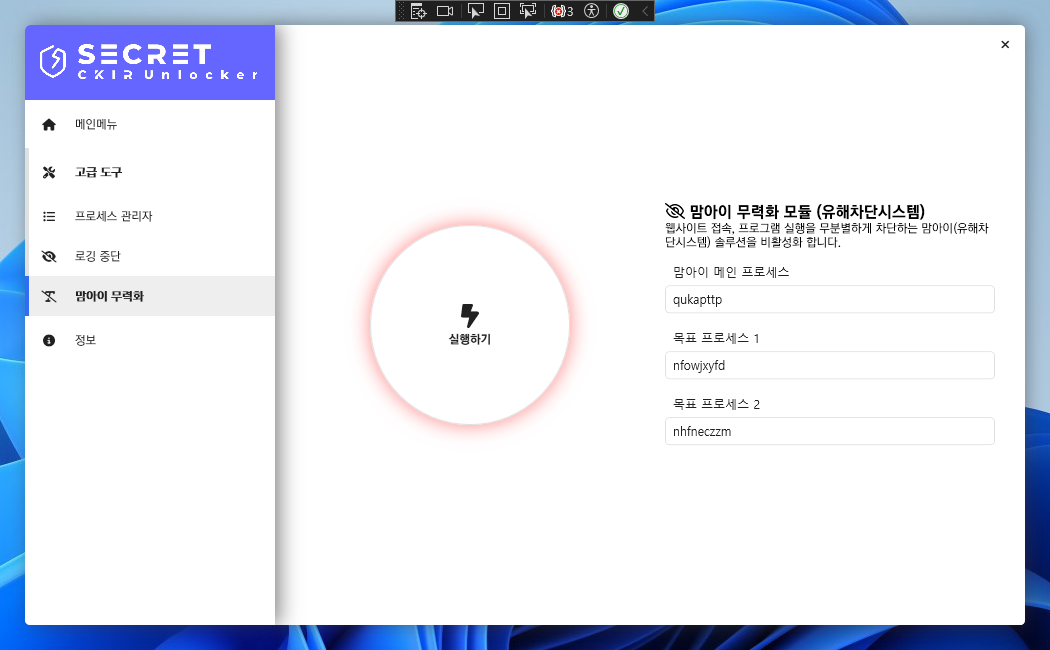Screen dimensions: 1050x650
Task: Select the 프로세스 관리자 list item
Action: [x=150, y=216]
